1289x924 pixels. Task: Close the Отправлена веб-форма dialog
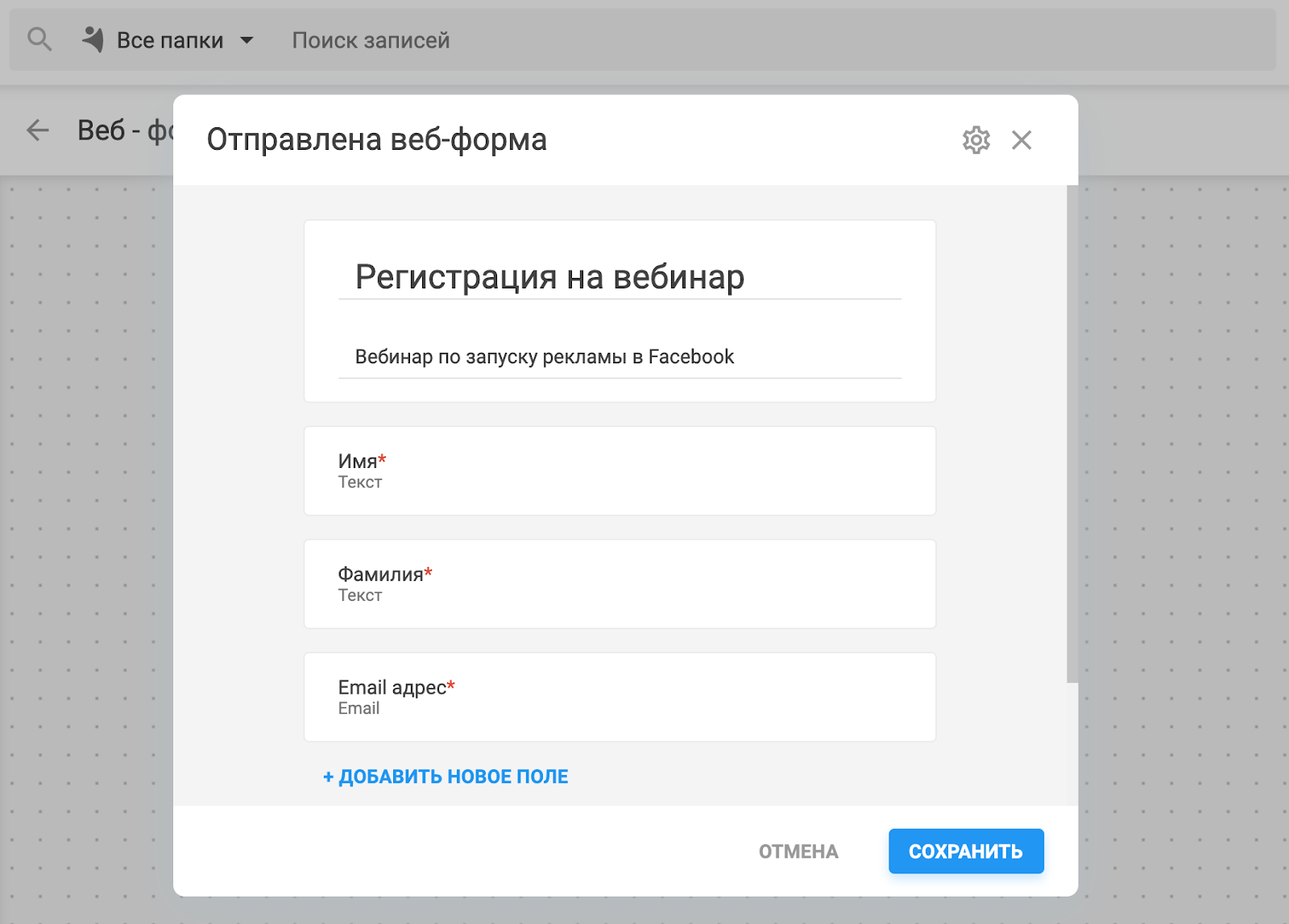click(x=1022, y=140)
